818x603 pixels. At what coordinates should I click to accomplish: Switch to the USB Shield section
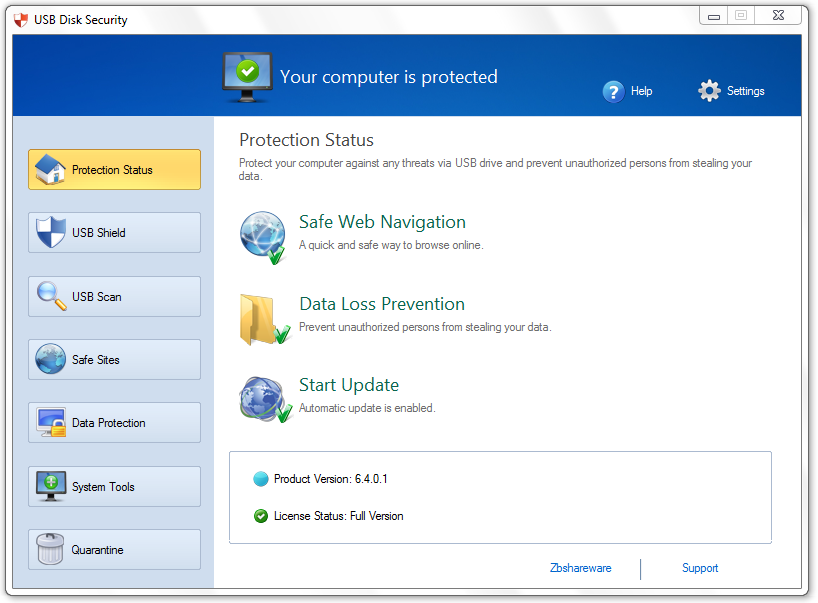click(114, 233)
